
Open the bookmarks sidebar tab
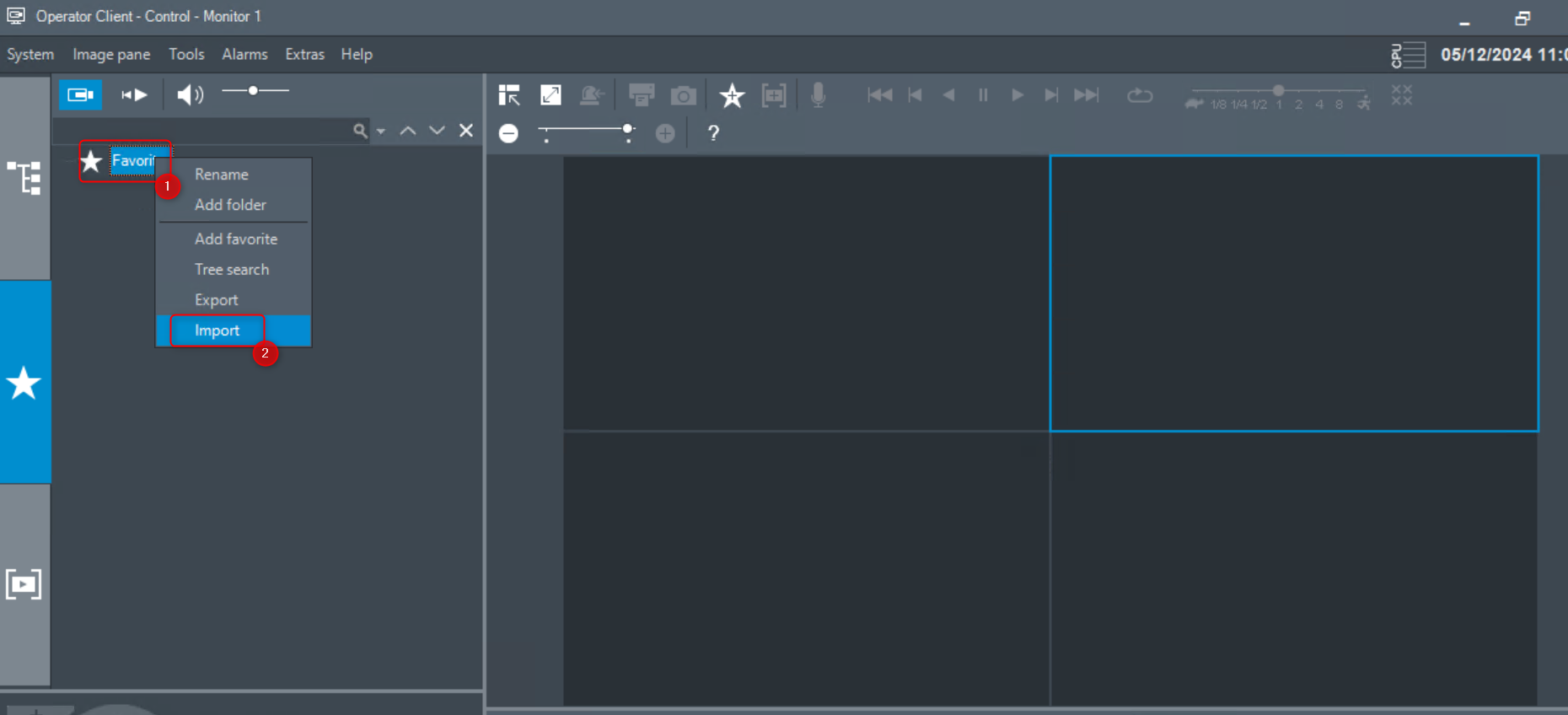coord(24,584)
